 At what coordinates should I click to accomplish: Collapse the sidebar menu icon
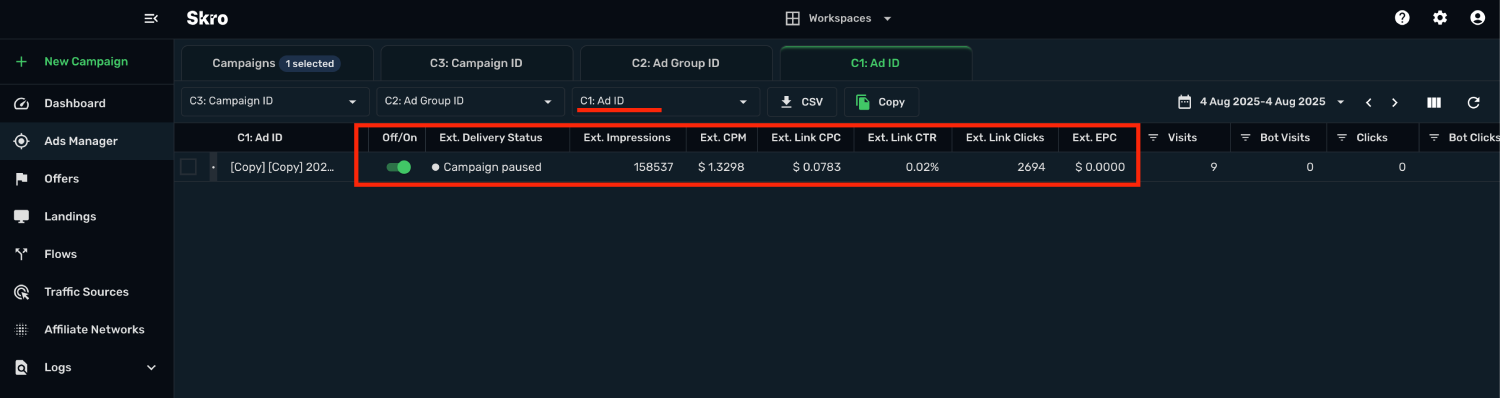tap(151, 18)
